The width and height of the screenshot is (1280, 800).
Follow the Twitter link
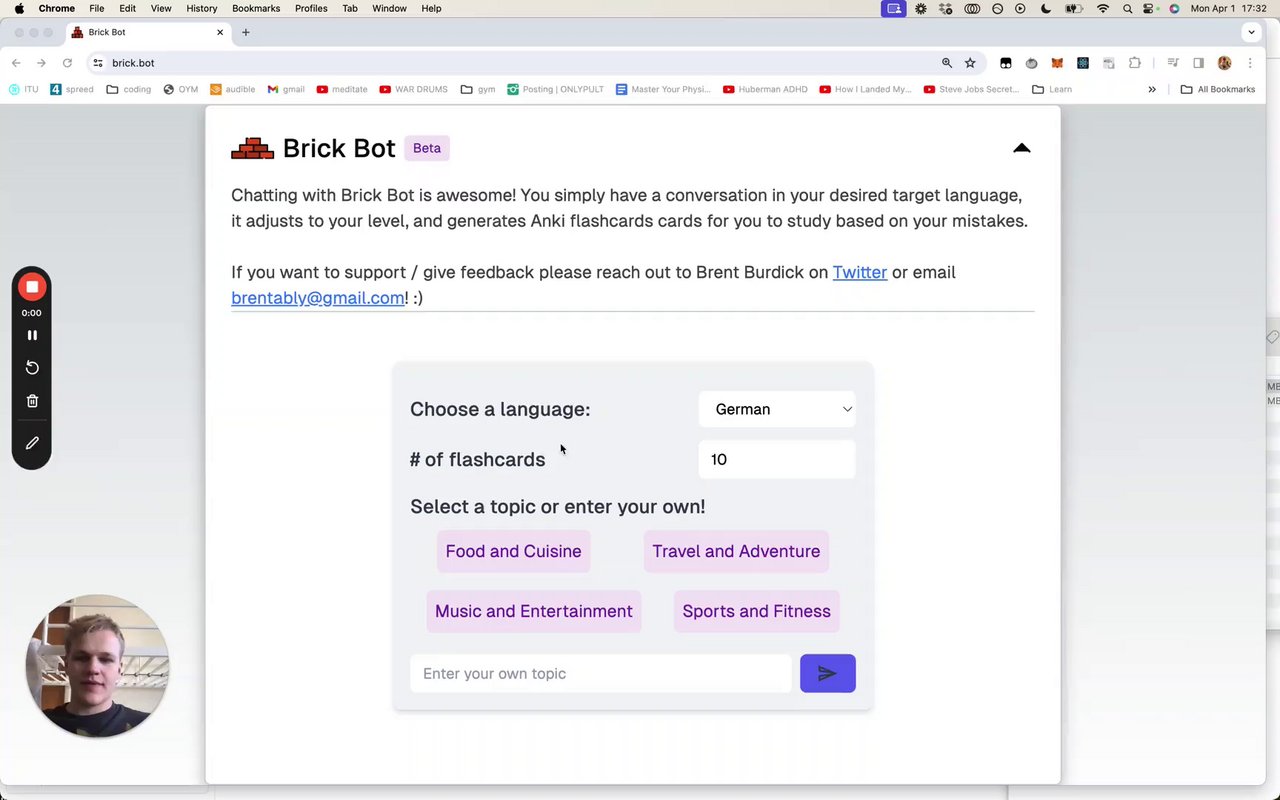point(859,272)
